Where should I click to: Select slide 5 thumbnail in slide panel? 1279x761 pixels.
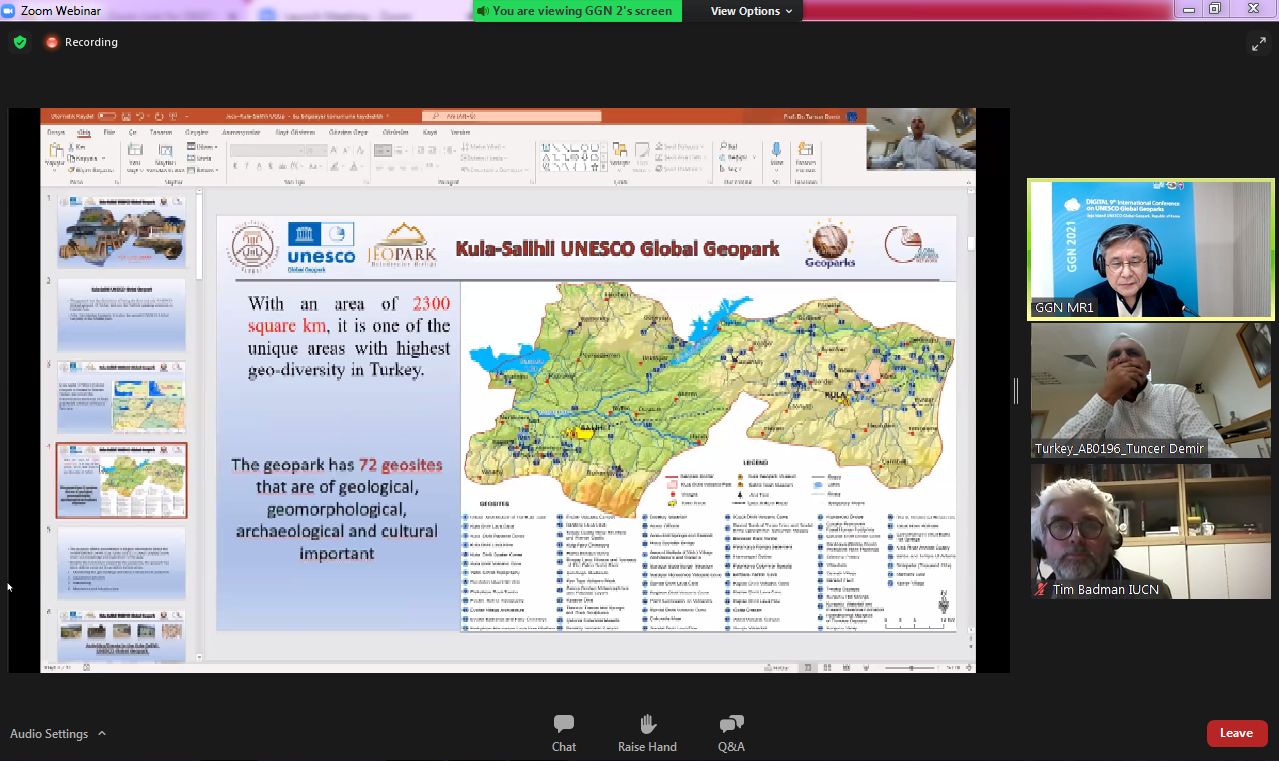click(121, 562)
